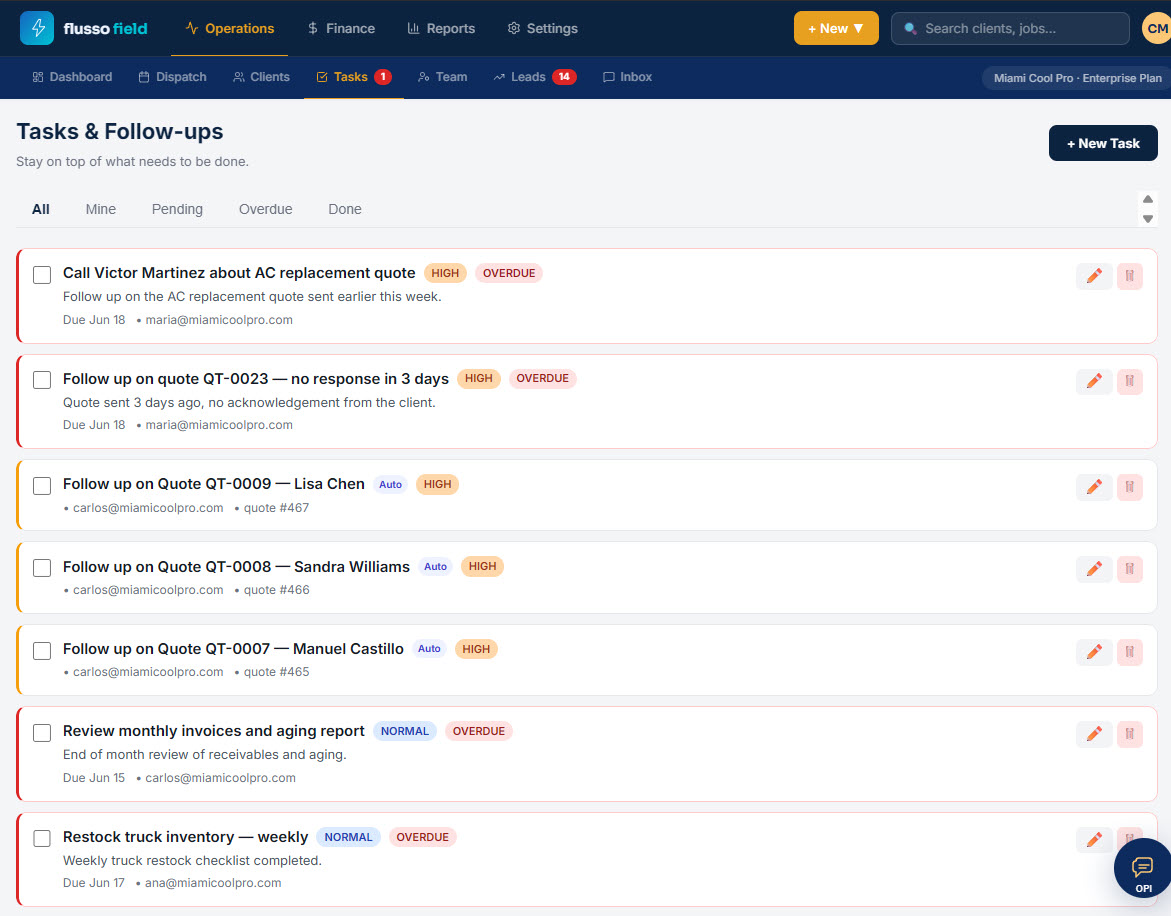This screenshot has height=916, width=1171.
Task: Delete the Call Victor Martinez task
Action: pos(1129,276)
